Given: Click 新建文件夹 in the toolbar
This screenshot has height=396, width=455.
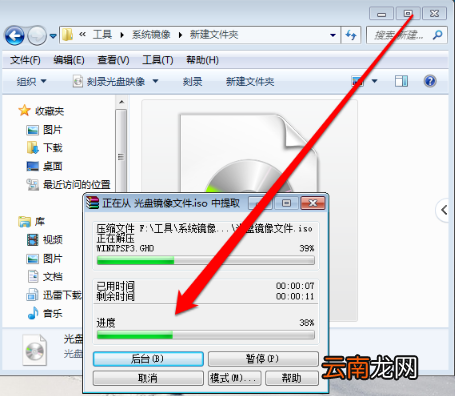Looking at the screenshot, I should click(x=250, y=81).
